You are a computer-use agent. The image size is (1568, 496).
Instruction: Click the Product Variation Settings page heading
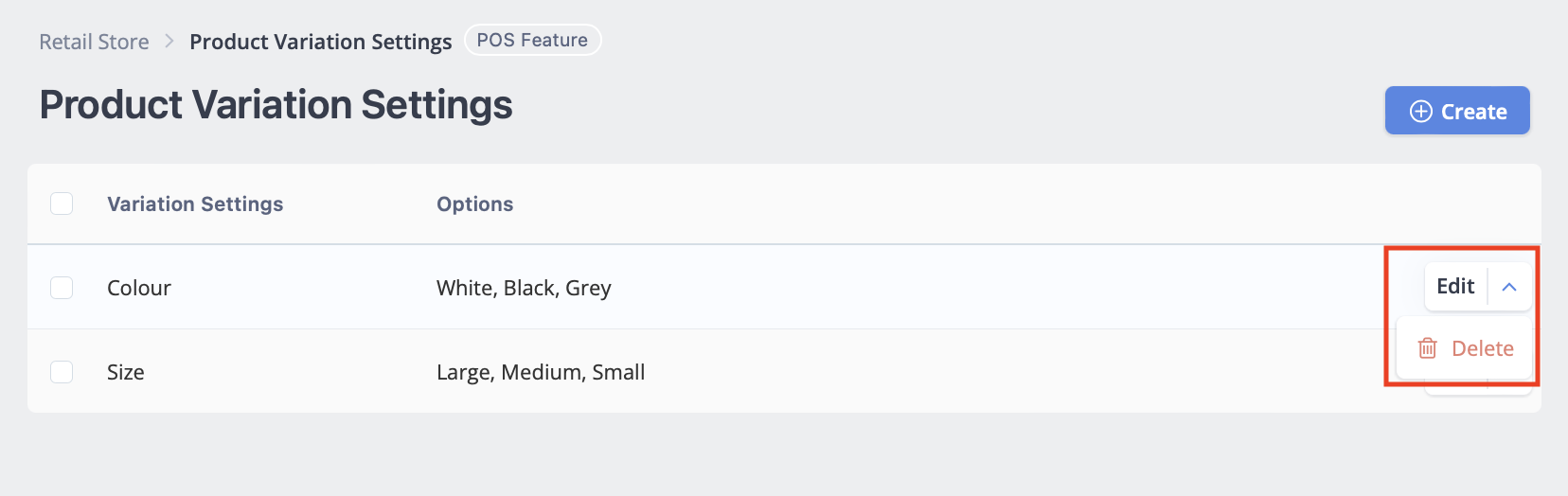[276, 104]
